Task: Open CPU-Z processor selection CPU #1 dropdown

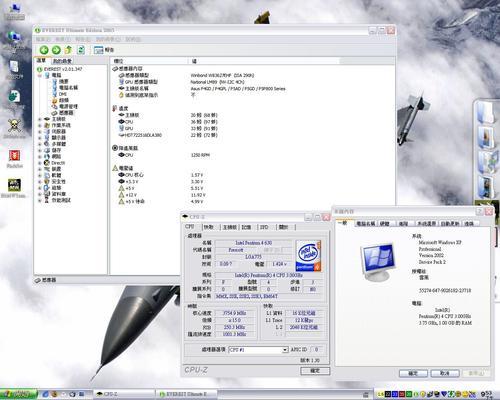Action: (x=258, y=350)
